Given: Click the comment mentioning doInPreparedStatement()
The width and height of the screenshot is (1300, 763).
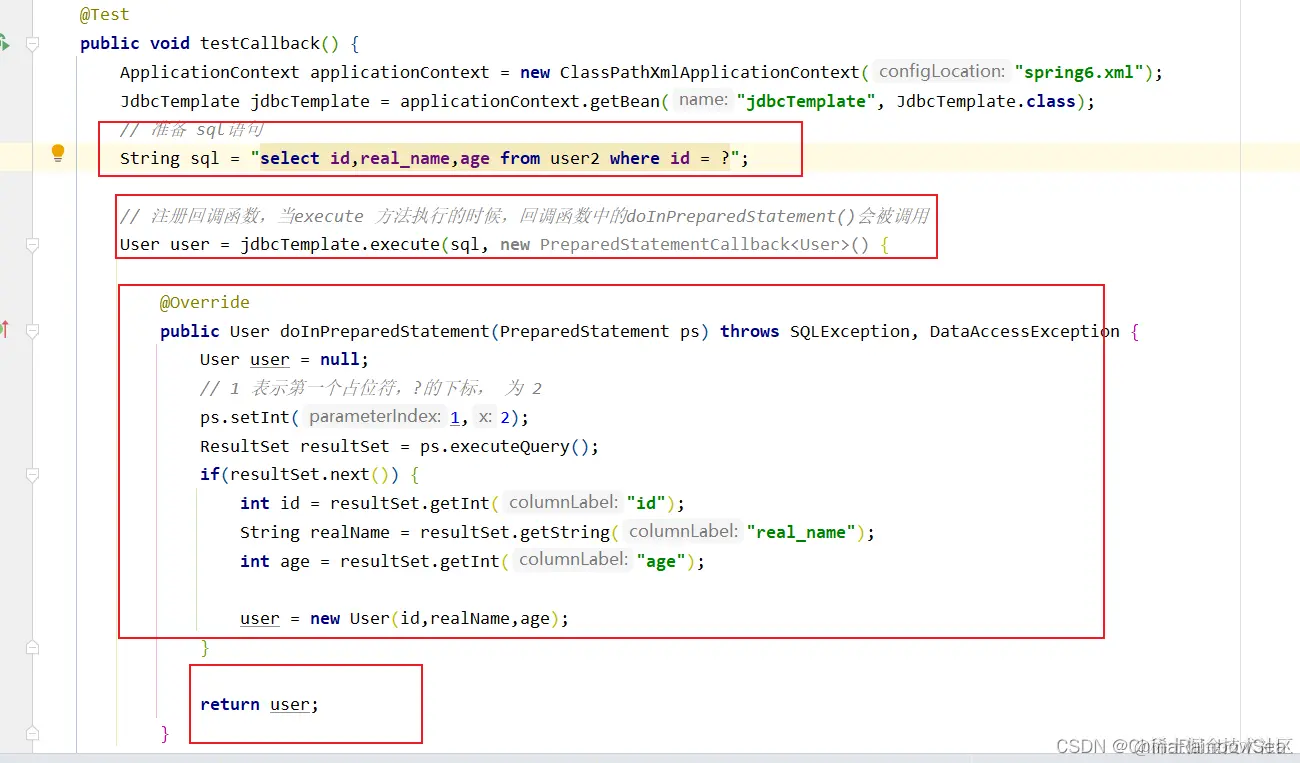Looking at the screenshot, I should 525,216.
